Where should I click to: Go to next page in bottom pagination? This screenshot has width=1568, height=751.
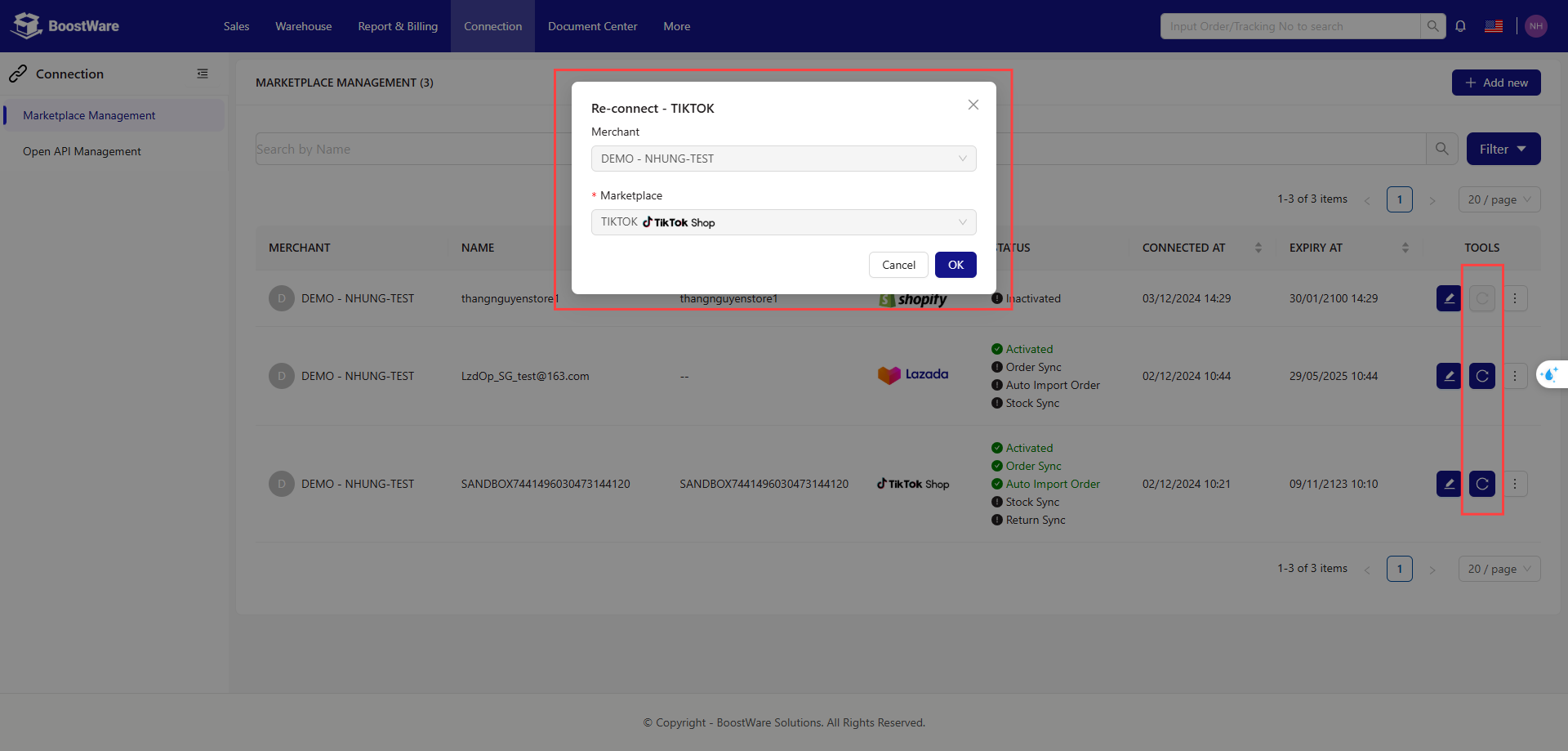pyautogui.click(x=1432, y=570)
